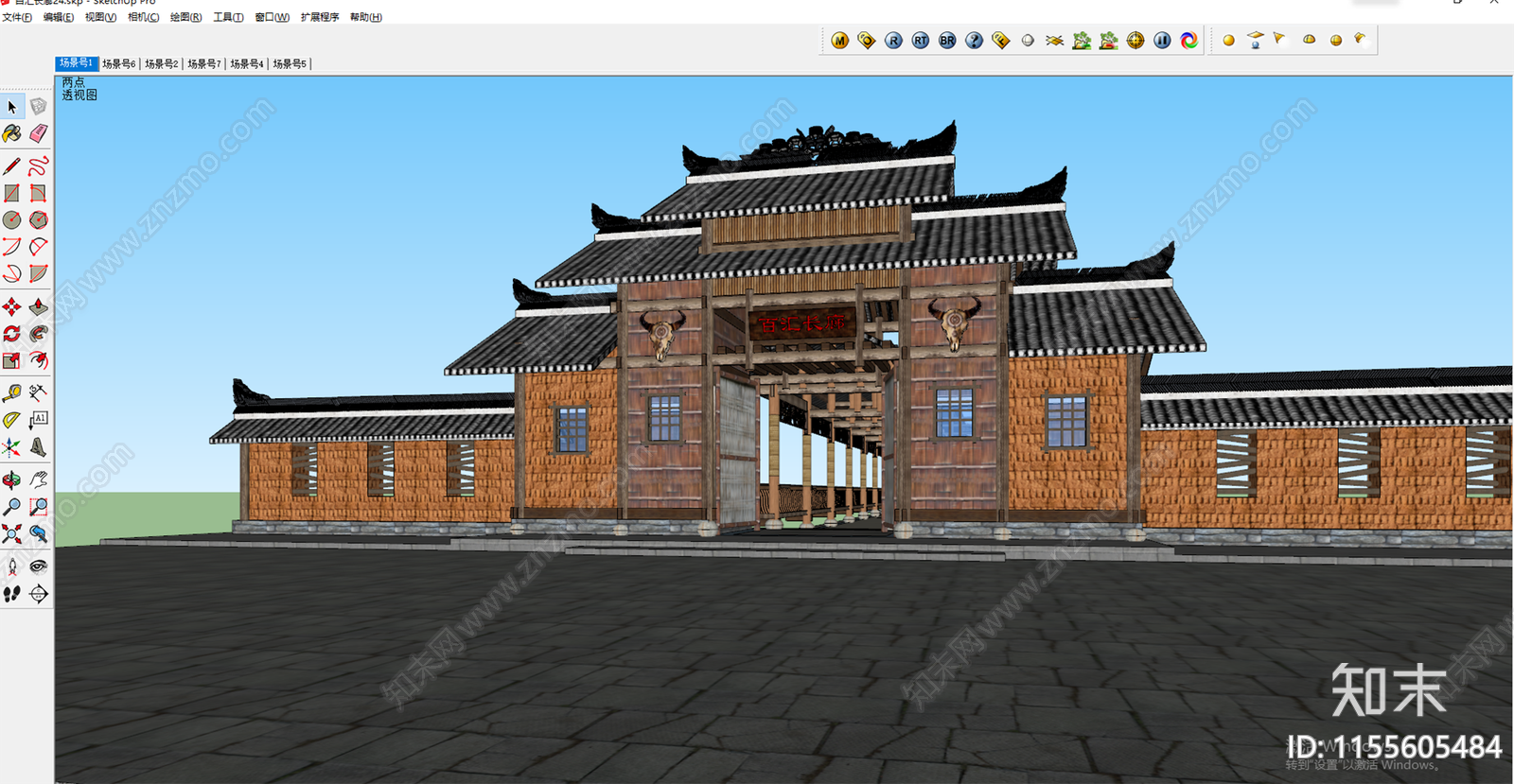The height and width of the screenshot is (784, 1514).
Task: Activate the Walk footprints tool
Action: pyautogui.click(x=11, y=594)
